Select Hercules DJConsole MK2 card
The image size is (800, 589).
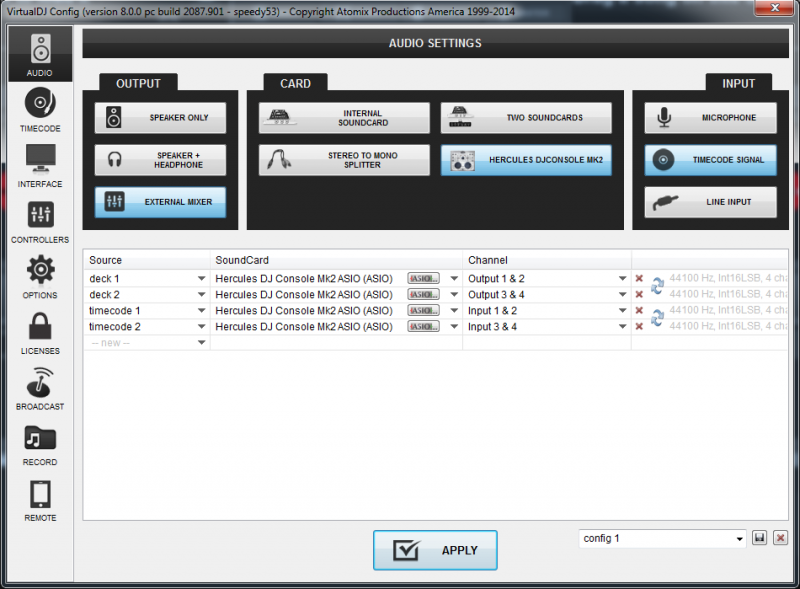coord(526,160)
